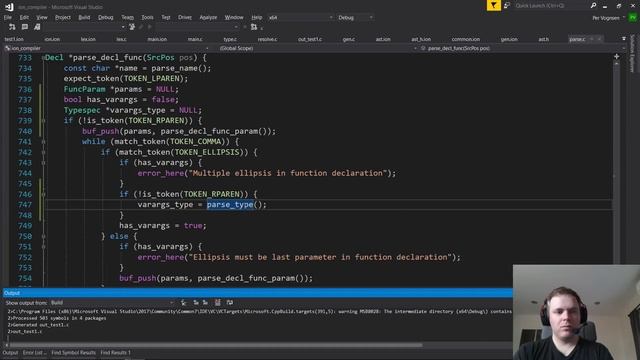Collapse the else block at line 750
This screenshot has width=640, height=360.
[43, 236]
